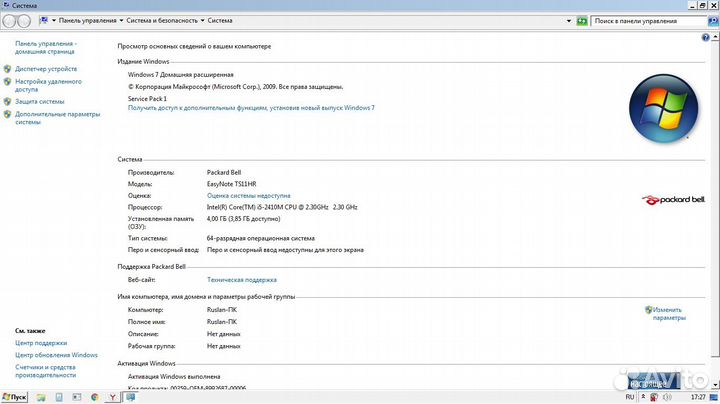This screenshot has height=404, width=720.
Task: Select 'Ruslan-ПК' in the 'Полное имя' row
Action: click(x=222, y=322)
